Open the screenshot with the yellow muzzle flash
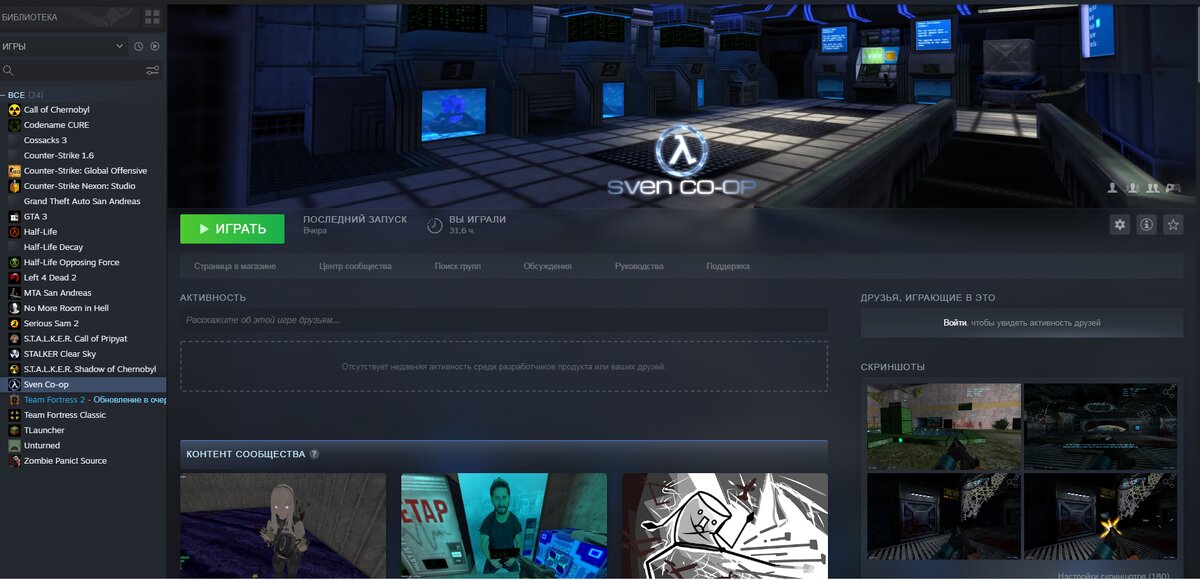This screenshot has height=580, width=1200. point(1100,517)
